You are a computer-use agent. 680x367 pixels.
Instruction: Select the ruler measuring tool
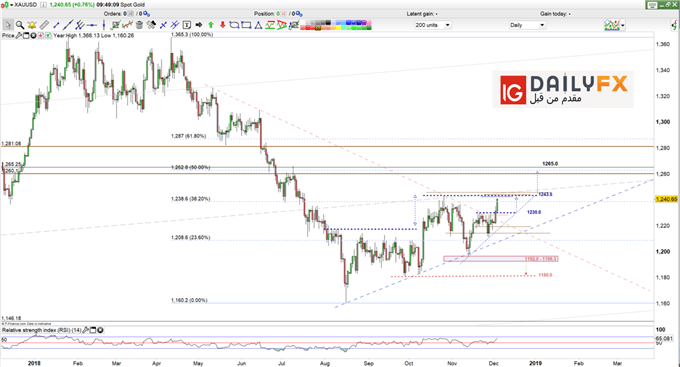coord(44,26)
